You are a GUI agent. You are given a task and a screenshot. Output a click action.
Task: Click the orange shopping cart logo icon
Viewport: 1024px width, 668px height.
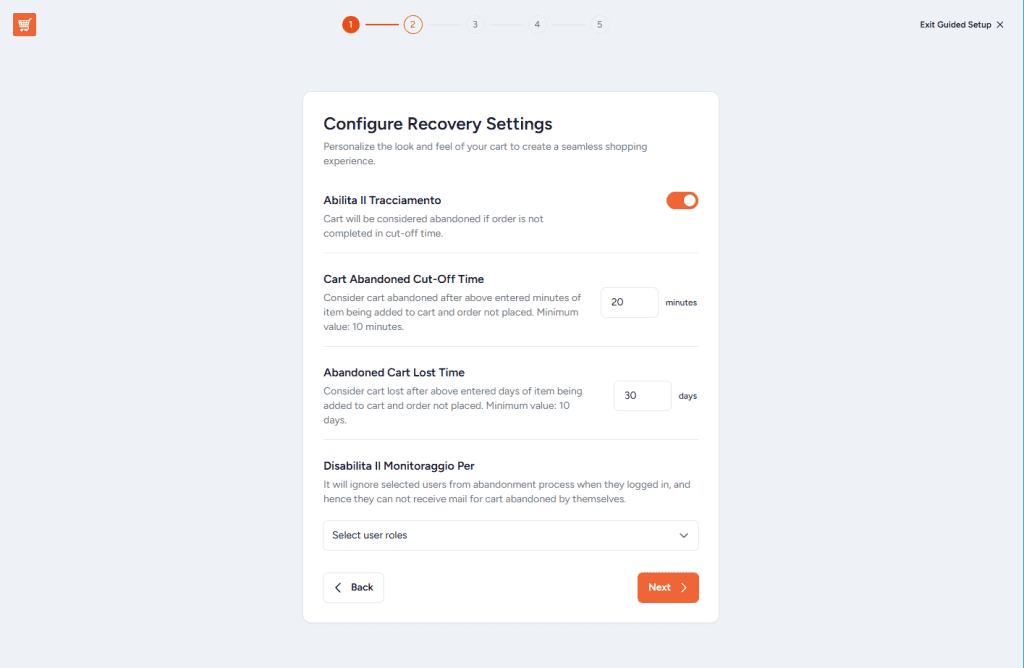point(24,25)
